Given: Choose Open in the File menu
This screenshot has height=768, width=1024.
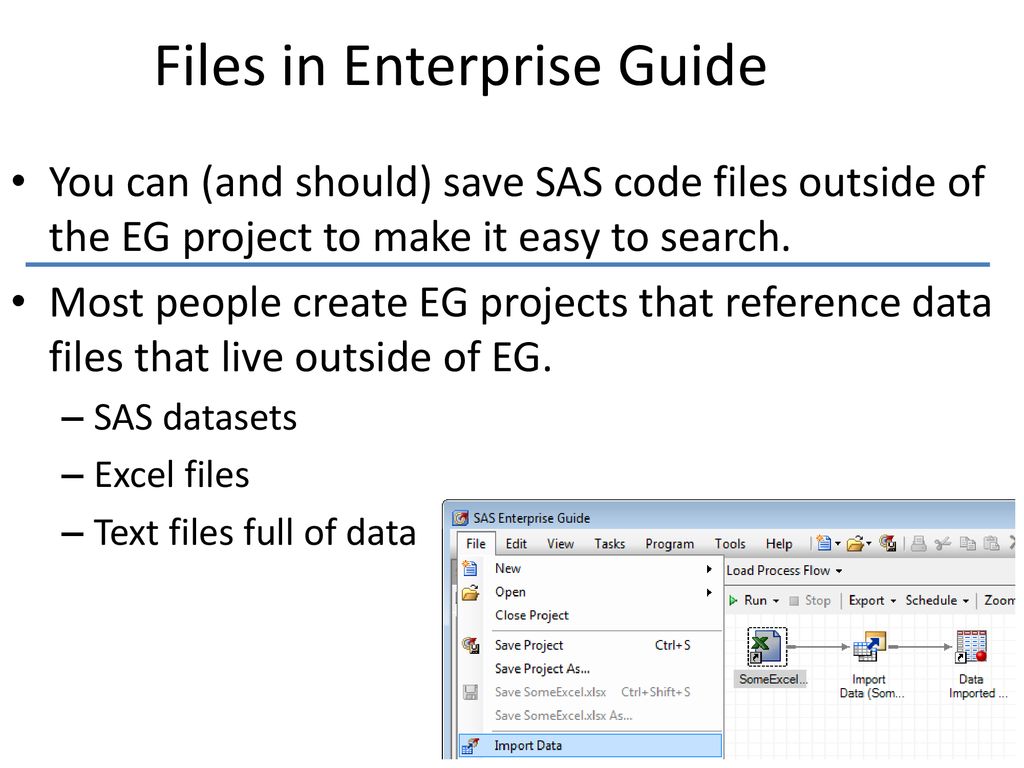Looking at the screenshot, I should pos(590,592).
